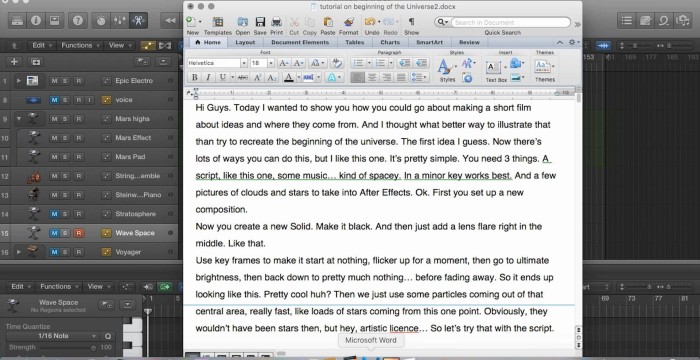This screenshot has width=700, height=360.
Task: Open Logic's Loop Browser icon
Action: click(x=663, y=20)
